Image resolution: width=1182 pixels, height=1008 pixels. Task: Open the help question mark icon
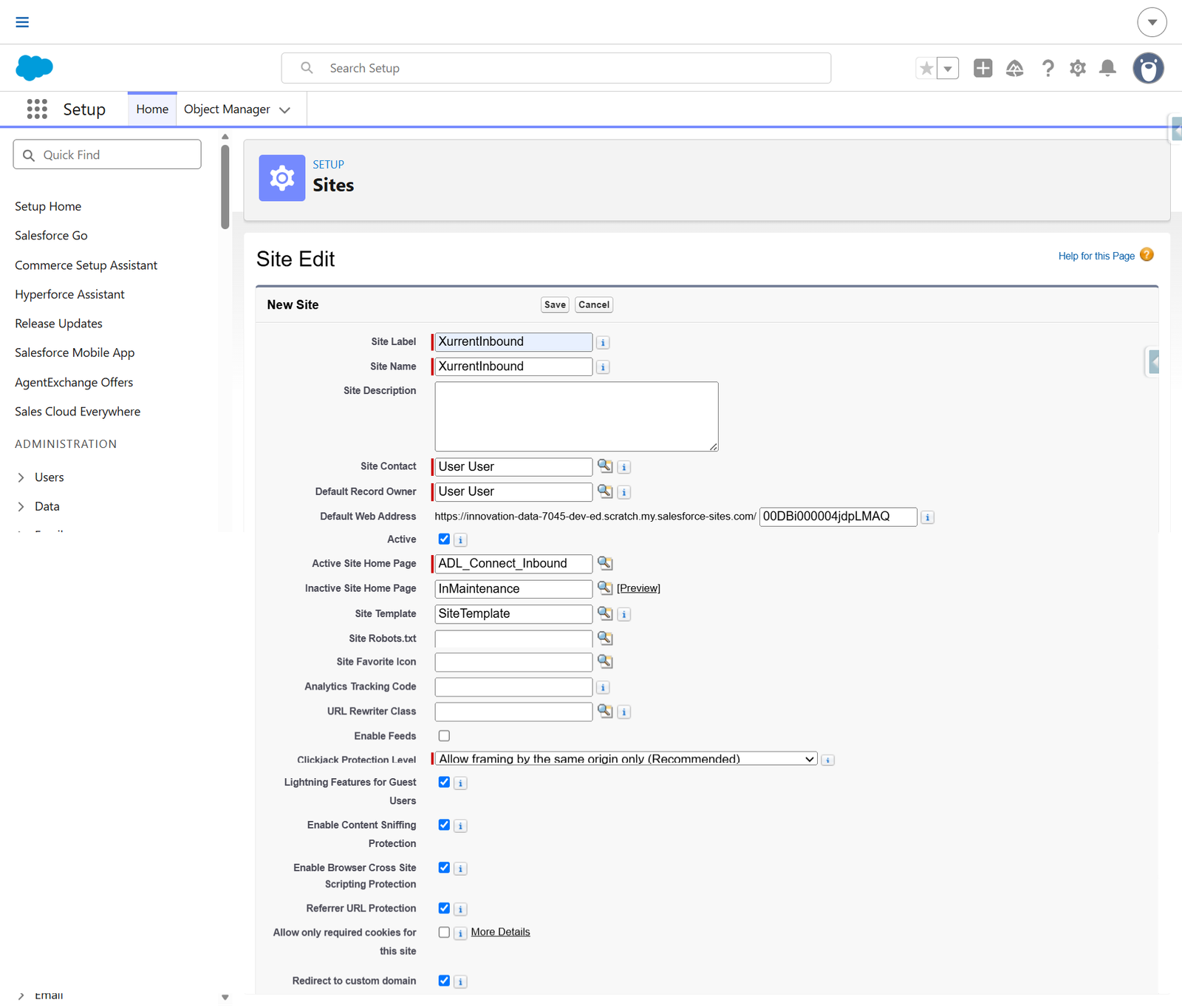1048,68
